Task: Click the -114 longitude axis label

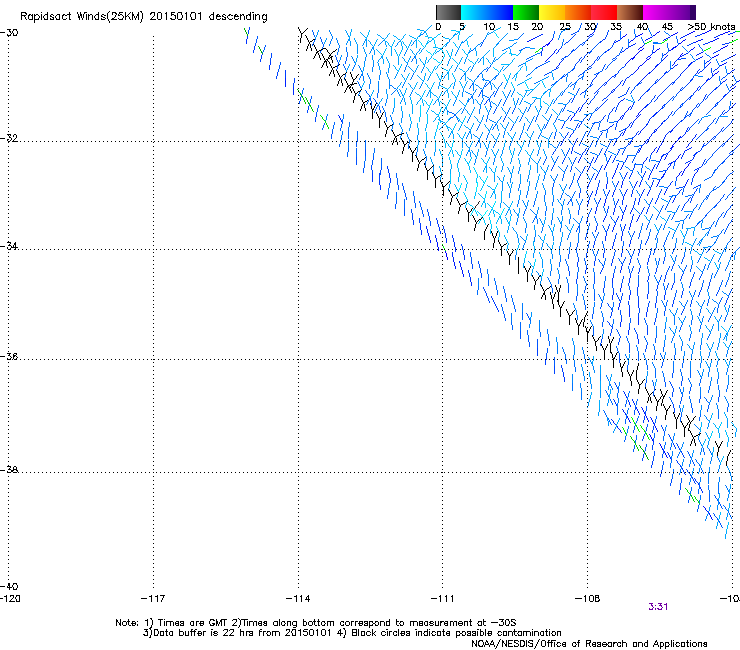Action: [298, 599]
